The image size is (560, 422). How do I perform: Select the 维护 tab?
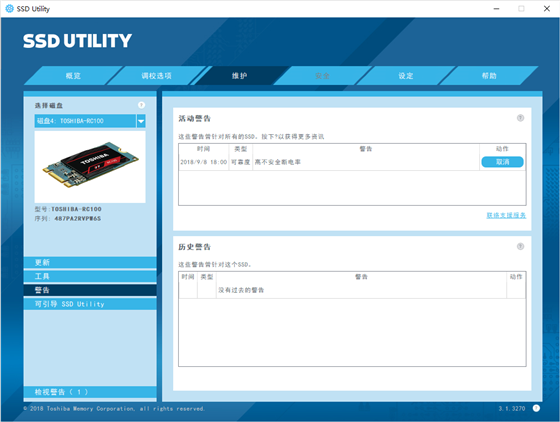point(239,76)
